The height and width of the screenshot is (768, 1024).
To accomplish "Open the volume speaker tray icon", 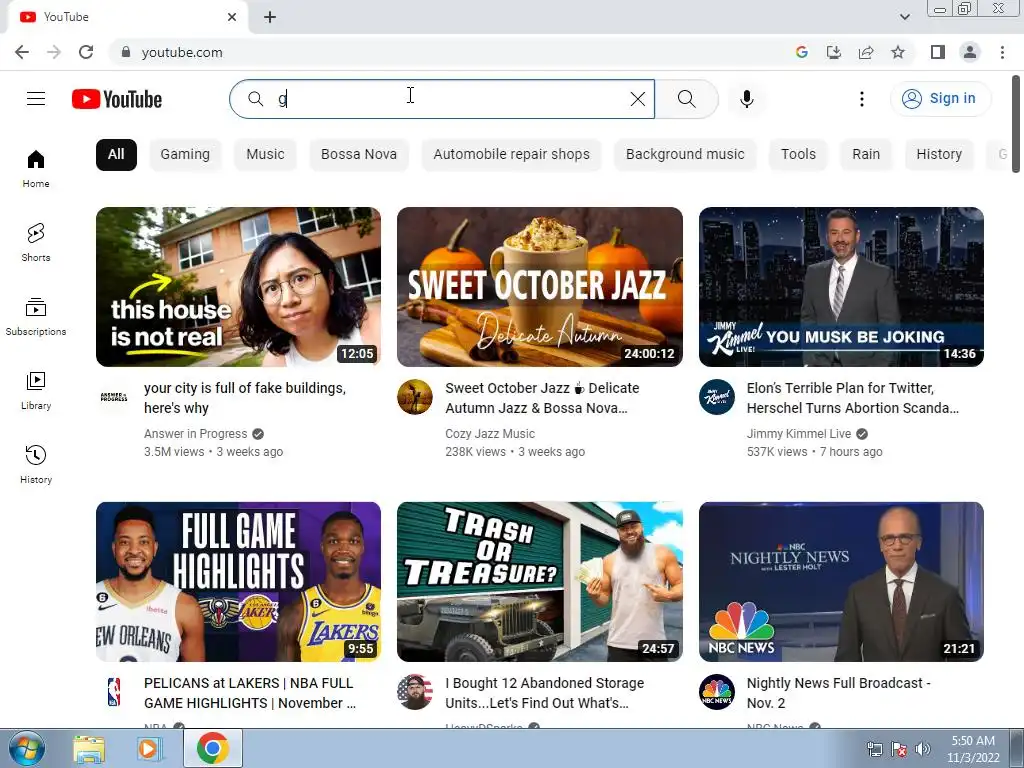I will coord(923,749).
